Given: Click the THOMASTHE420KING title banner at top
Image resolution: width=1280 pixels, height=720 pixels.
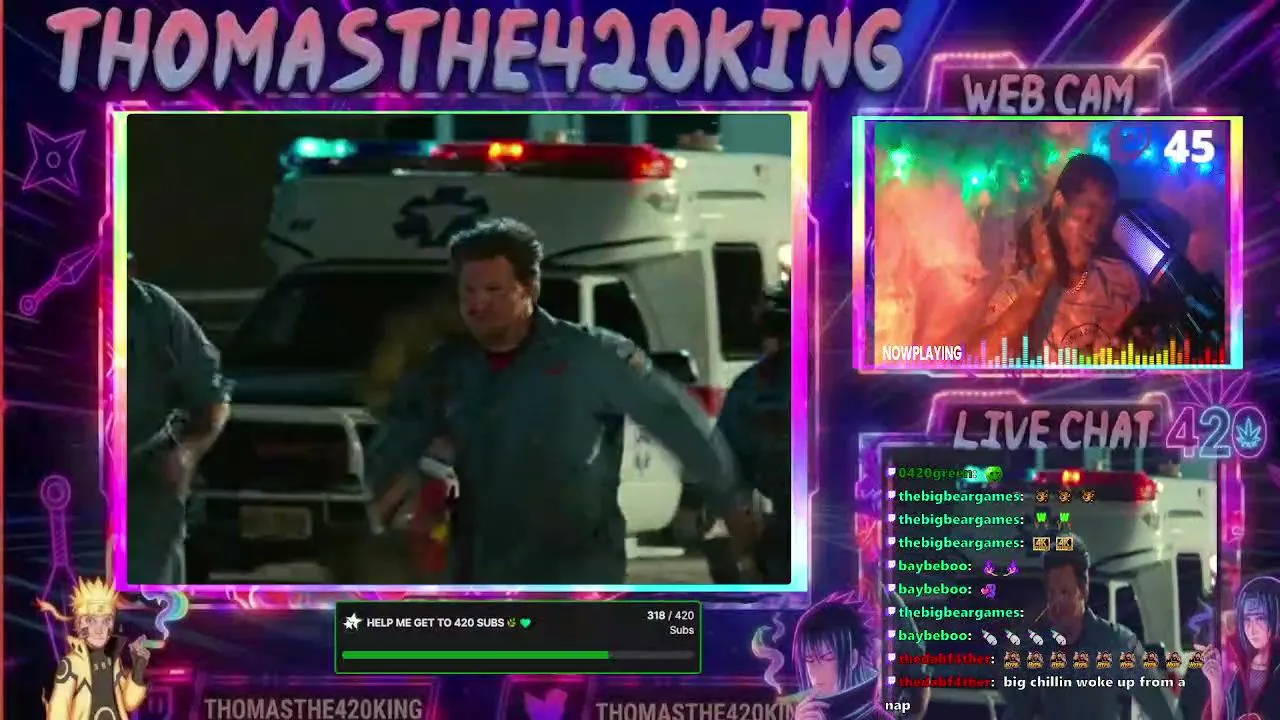Looking at the screenshot, I should [x=474, y=50].
